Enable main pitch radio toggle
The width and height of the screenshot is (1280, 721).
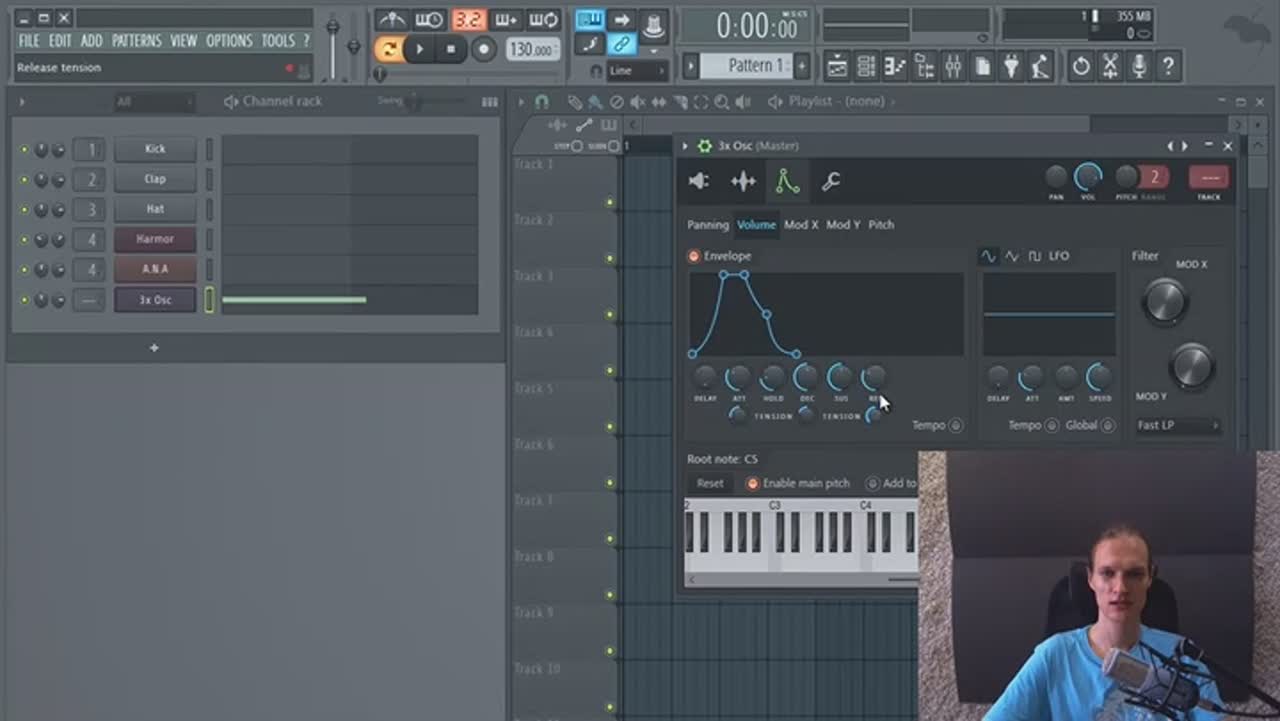(x=753, y=484)
